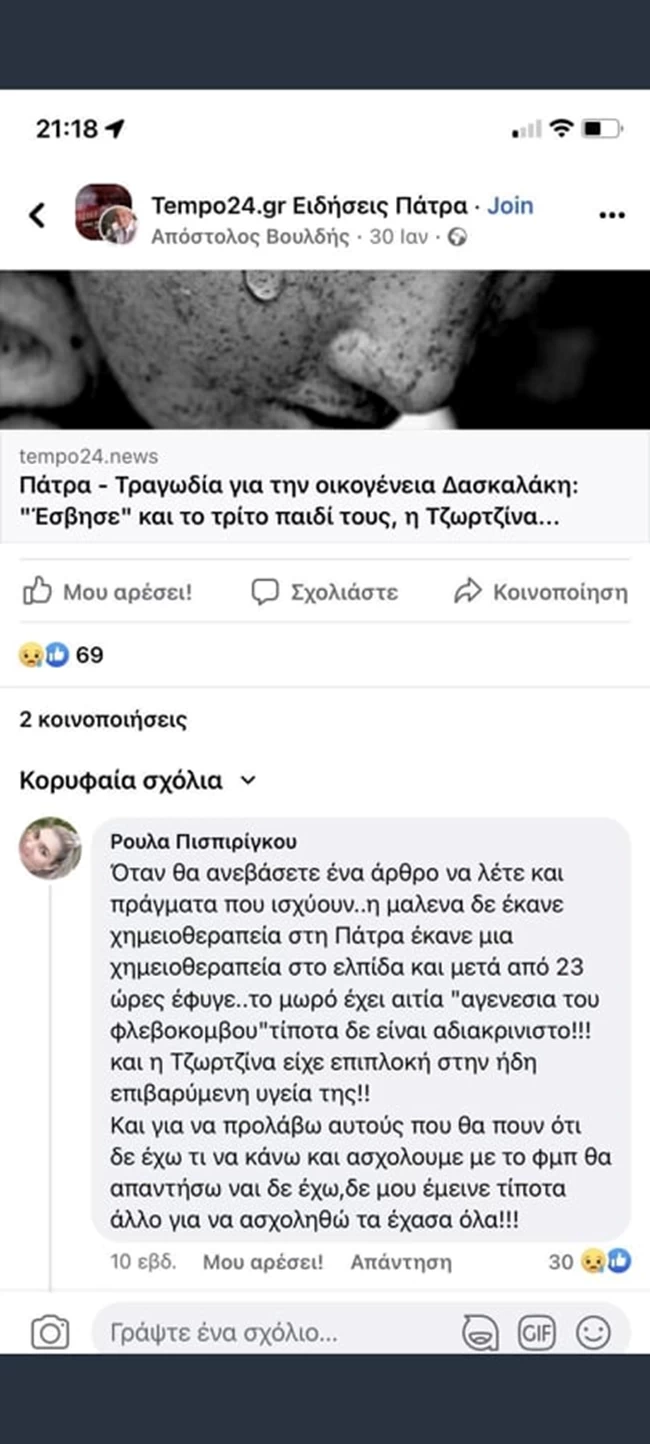Open Απόστολος Βουλδής author profile
The height and width of the screenshot is (1444, 650).
250,237
